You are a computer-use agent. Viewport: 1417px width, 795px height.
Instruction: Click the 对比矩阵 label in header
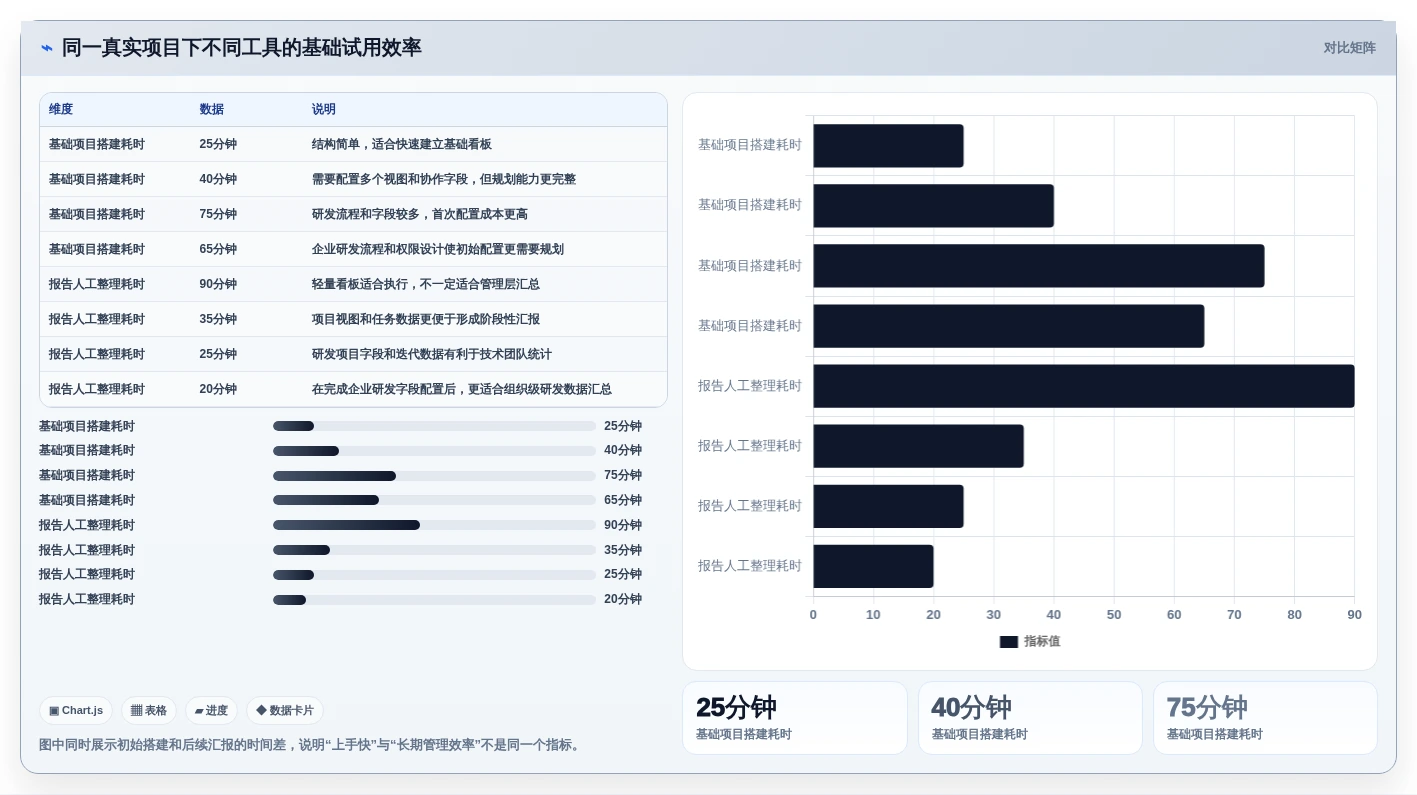point(1350,48)
